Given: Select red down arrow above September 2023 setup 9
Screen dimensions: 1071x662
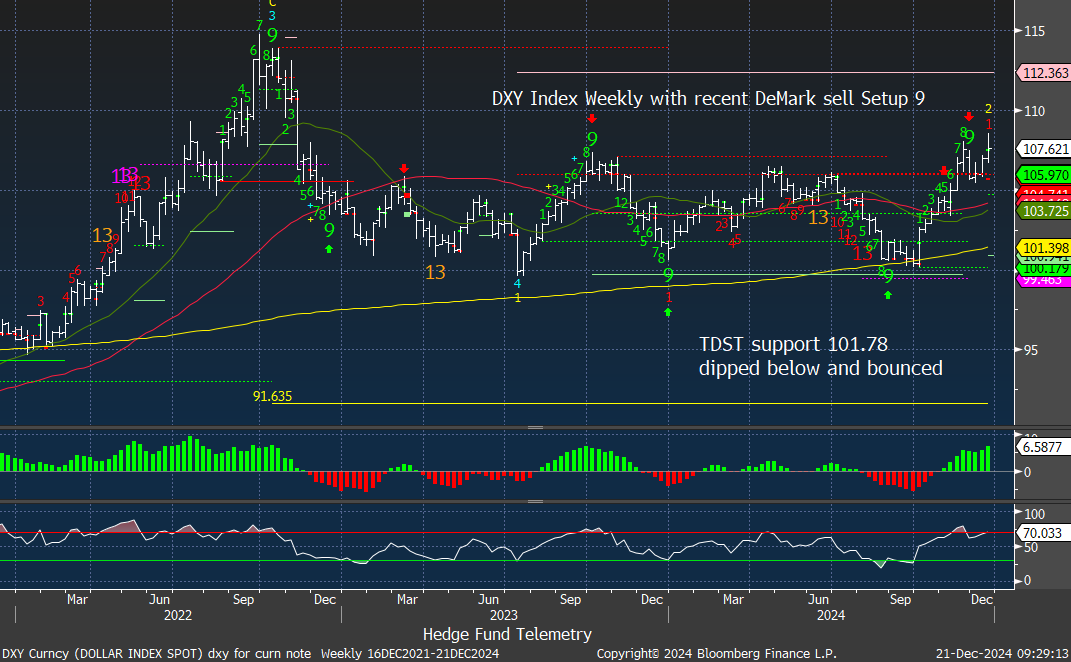Looking at the screenshot, I should 592,119.
